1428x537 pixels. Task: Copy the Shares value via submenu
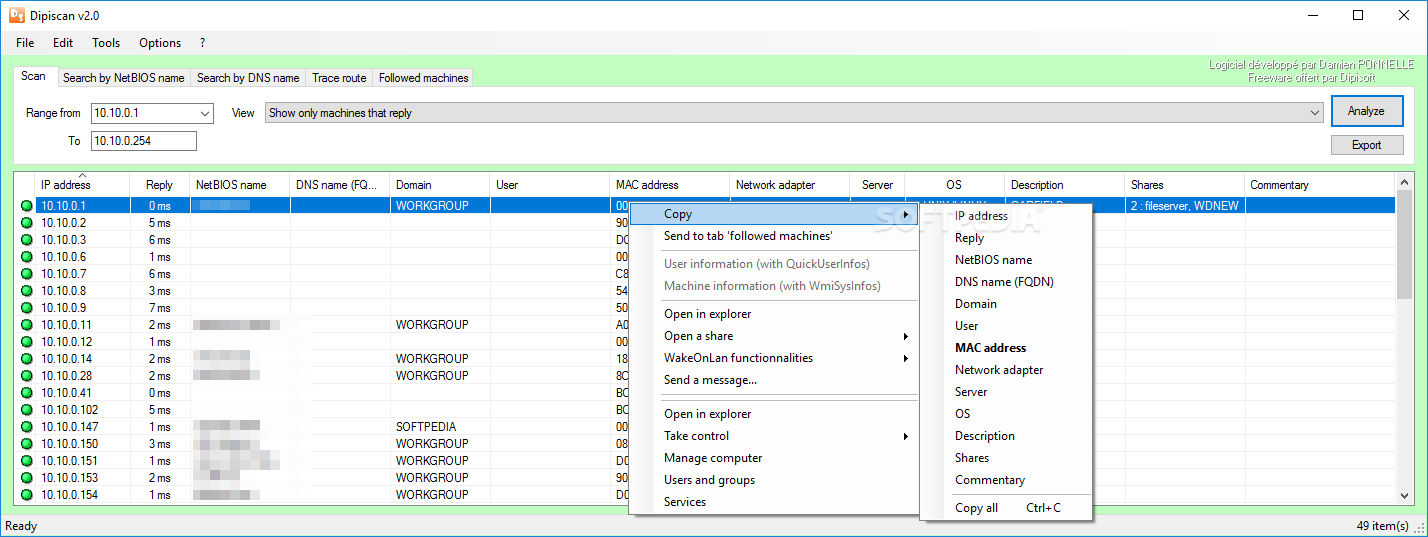tap(1005, 458)
